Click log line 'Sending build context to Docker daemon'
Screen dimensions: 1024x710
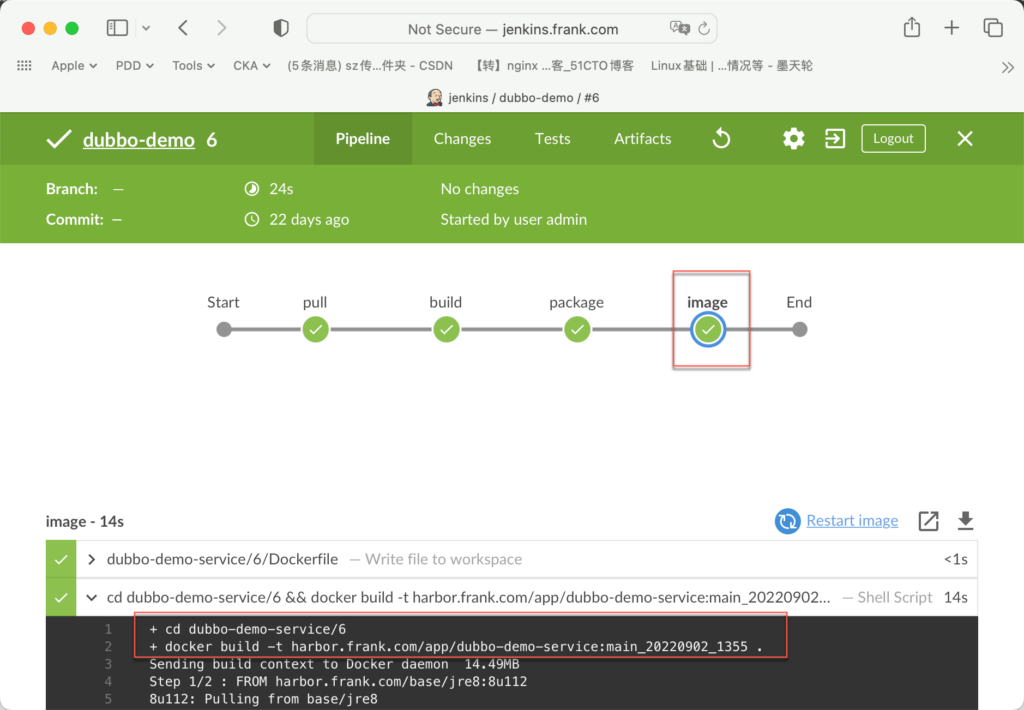click(x=334, y=664)
